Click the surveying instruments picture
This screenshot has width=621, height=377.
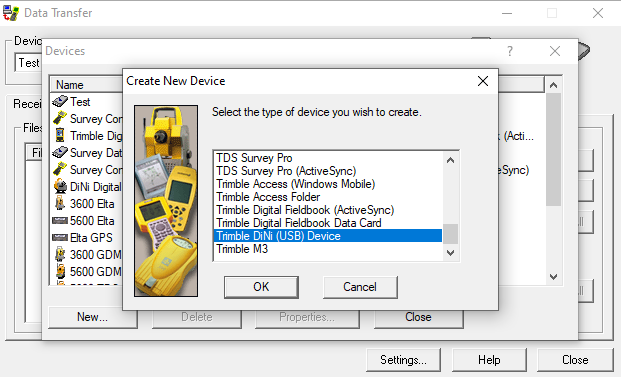coord(166,201)
